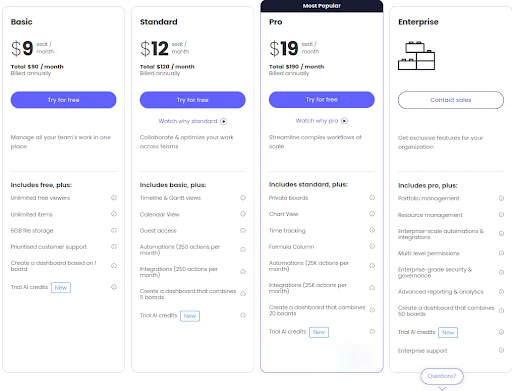View info about Enterprise support
This screenshot has height=391, width=512.
501,350
